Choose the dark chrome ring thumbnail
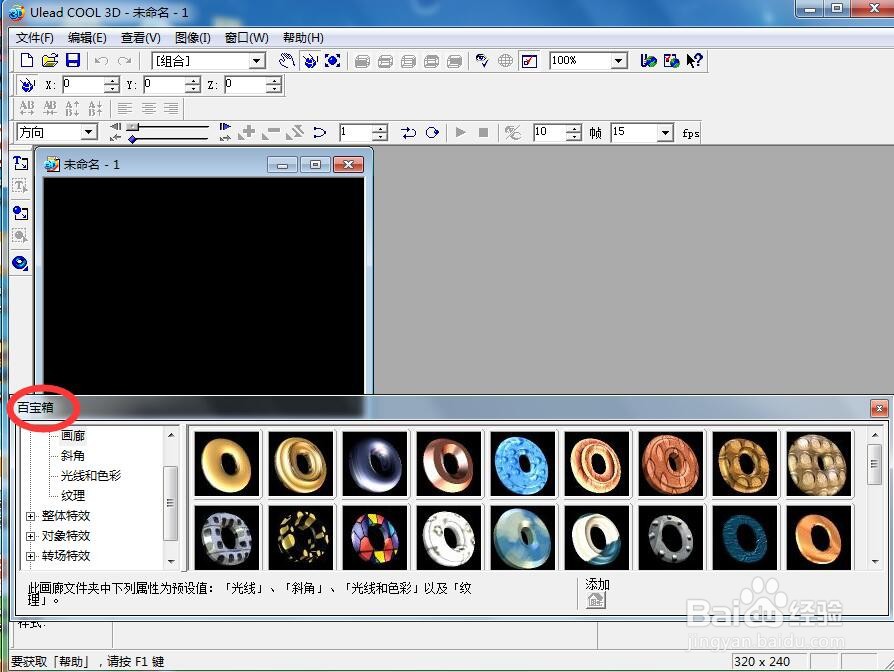 click(375, 464)
